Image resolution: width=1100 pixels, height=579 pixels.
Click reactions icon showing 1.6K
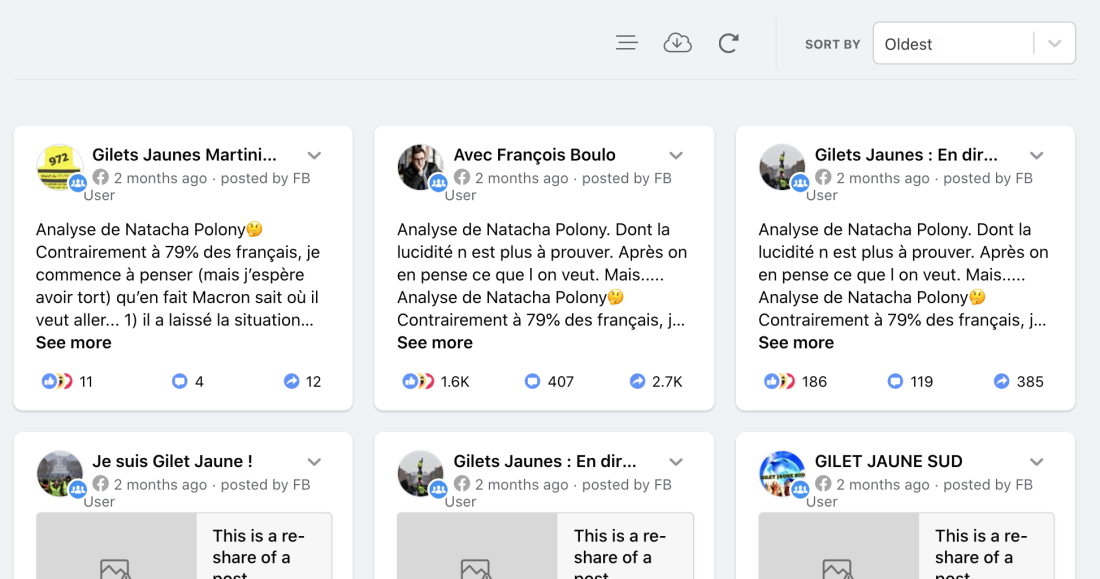click(418, 381)
